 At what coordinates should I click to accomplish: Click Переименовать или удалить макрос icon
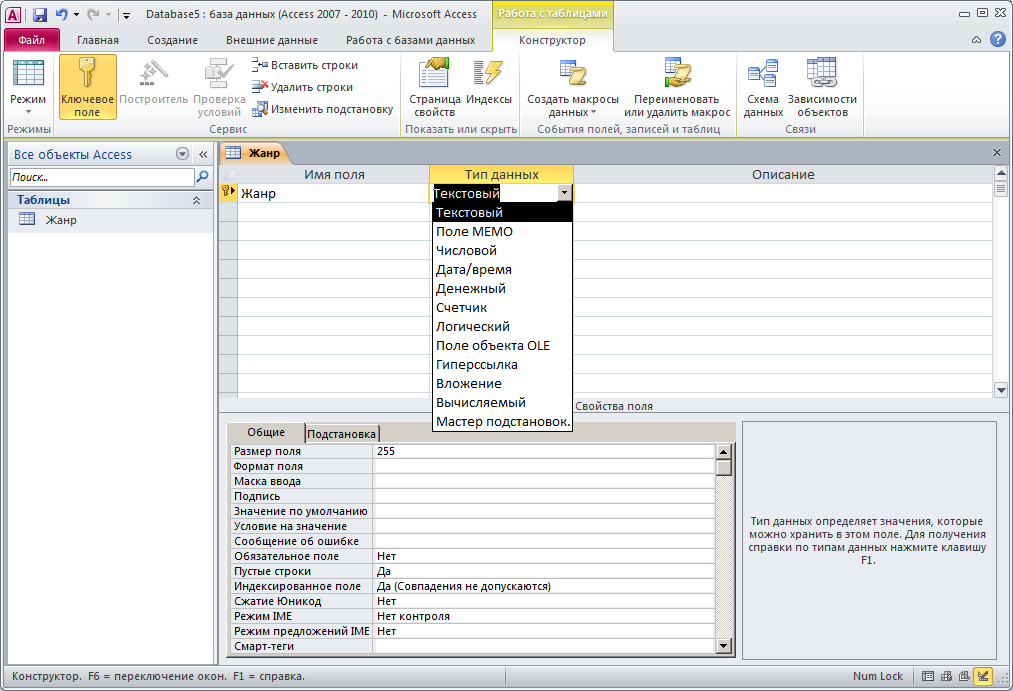pyautogui.click(x=677, y=72)
